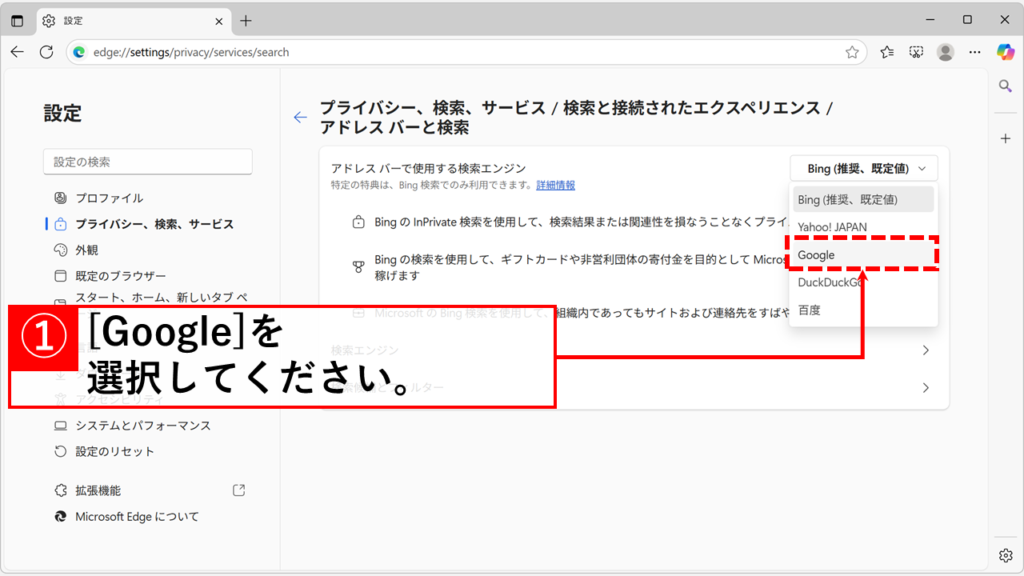1024x576 pixels.
Task: Open 設定のリセット section
Action: coord(114,452)
